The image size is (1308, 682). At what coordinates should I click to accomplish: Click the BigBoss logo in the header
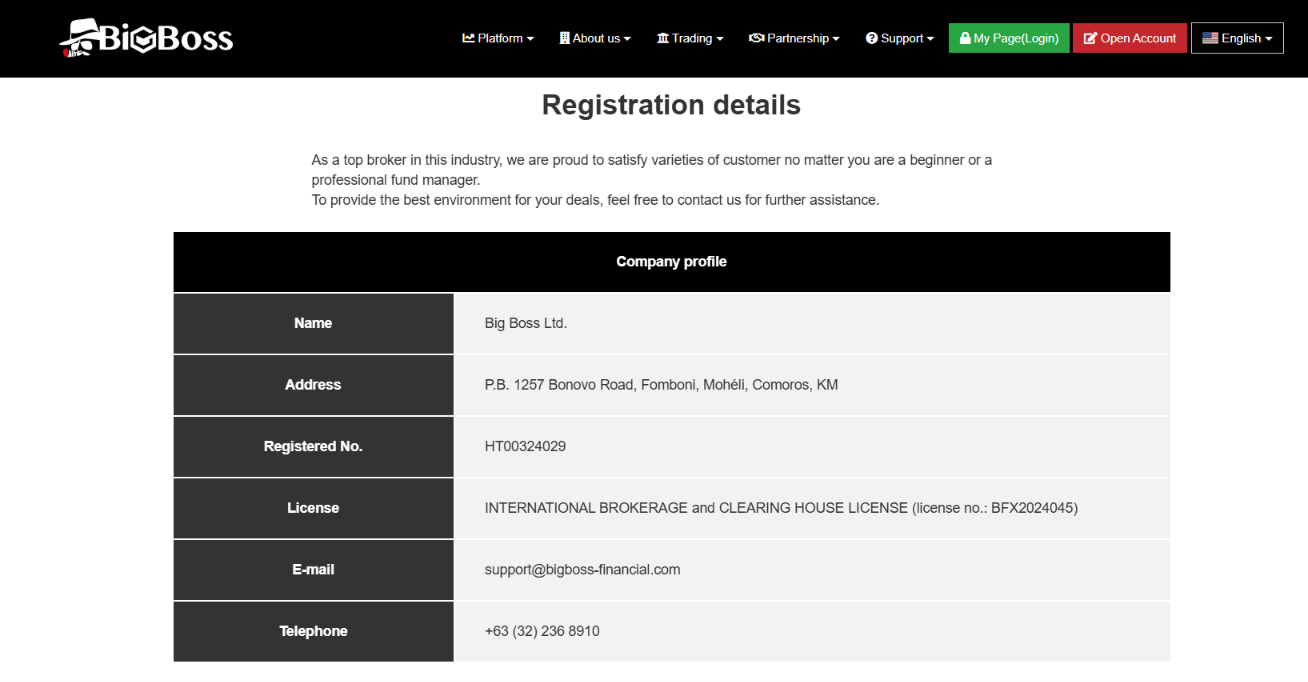tap(146, 38)
